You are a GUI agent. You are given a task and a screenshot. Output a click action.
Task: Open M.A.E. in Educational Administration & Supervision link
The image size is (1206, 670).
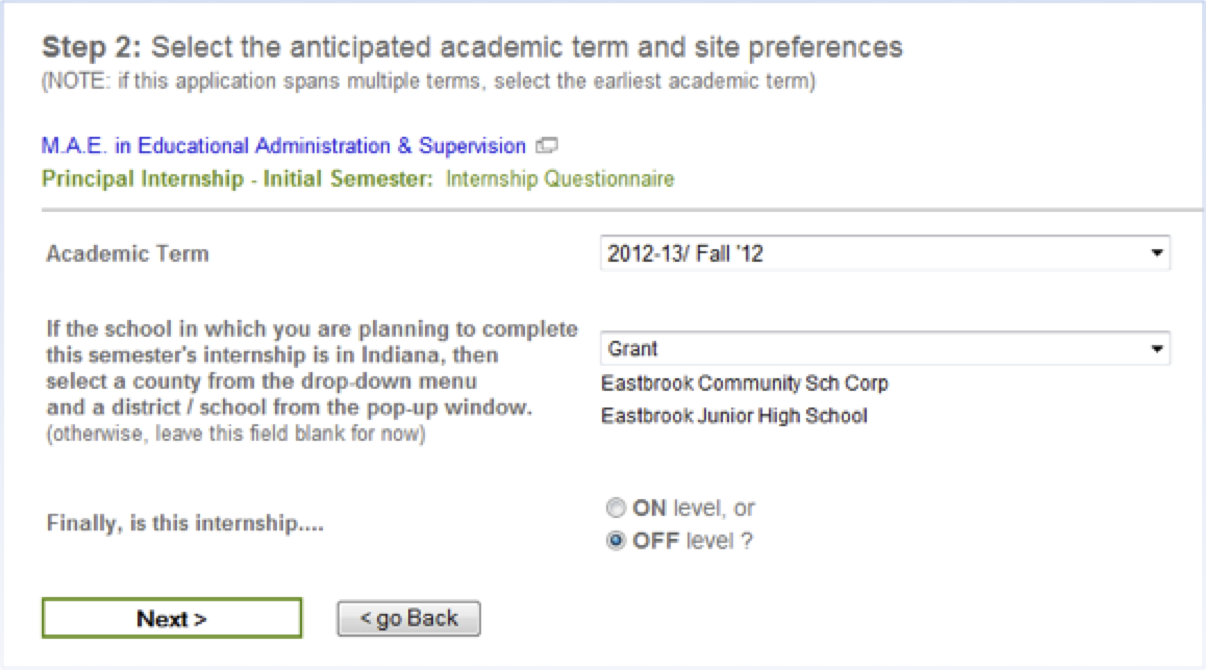click(x=283, y=146)
